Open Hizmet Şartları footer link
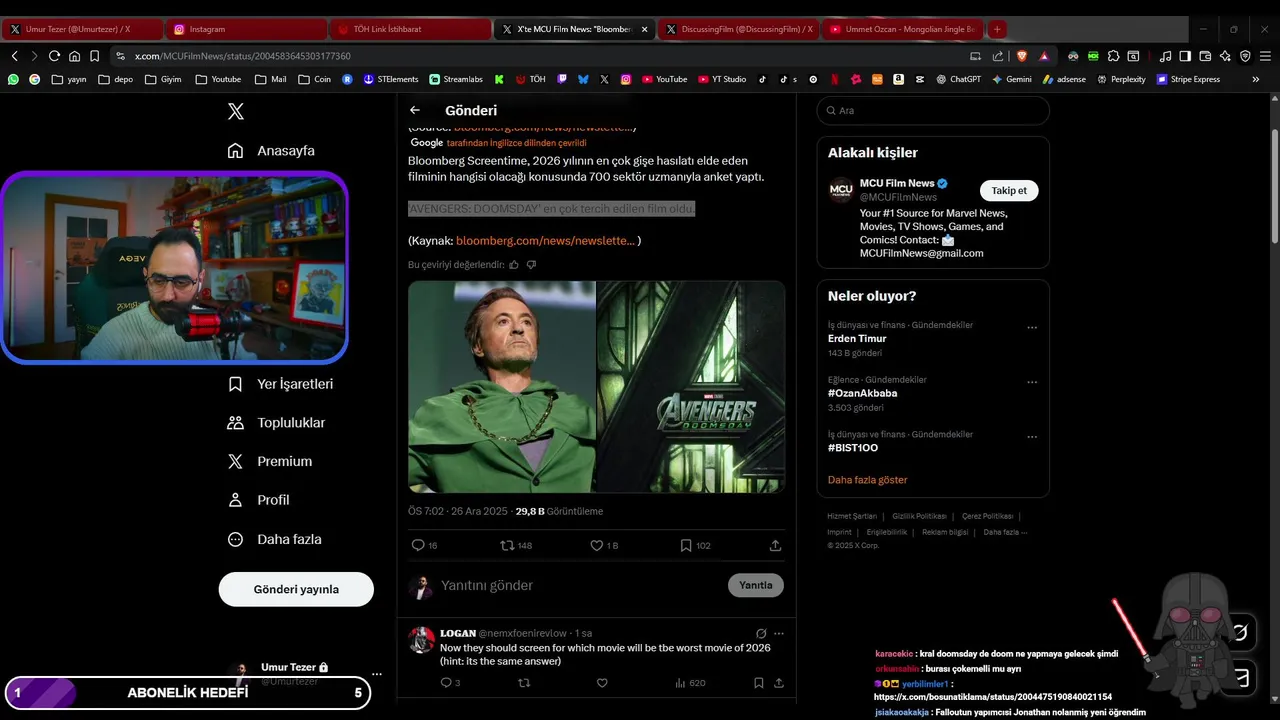Image resolution: width=1280 pixels, height=720 pixels. pyautogui.click(x=852, y=516)
